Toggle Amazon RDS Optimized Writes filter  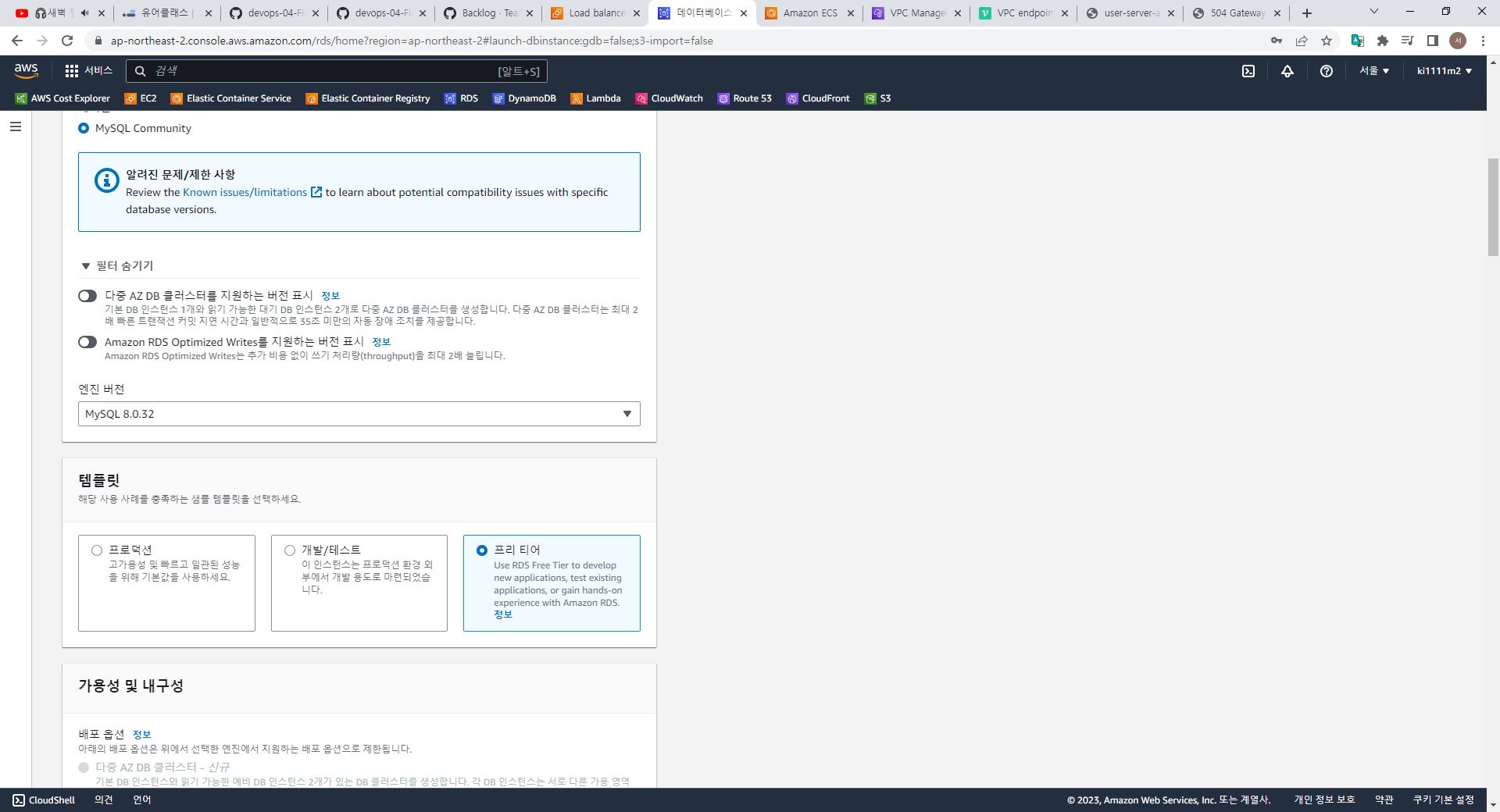pyautogui.click(x=87, y=342)
